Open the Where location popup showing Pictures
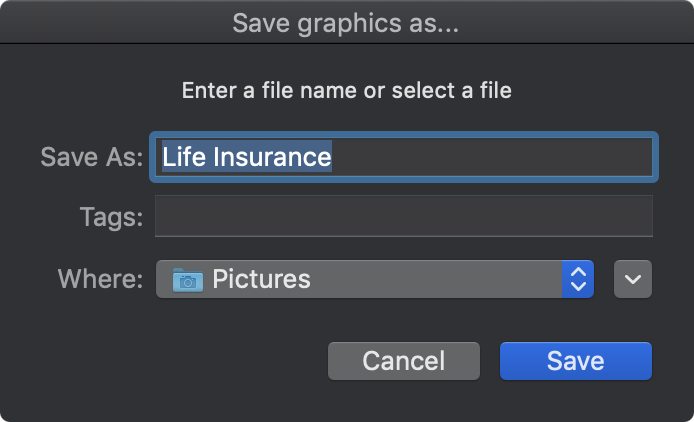The height and width of the screenshot is (422, 694). point(375,279)
